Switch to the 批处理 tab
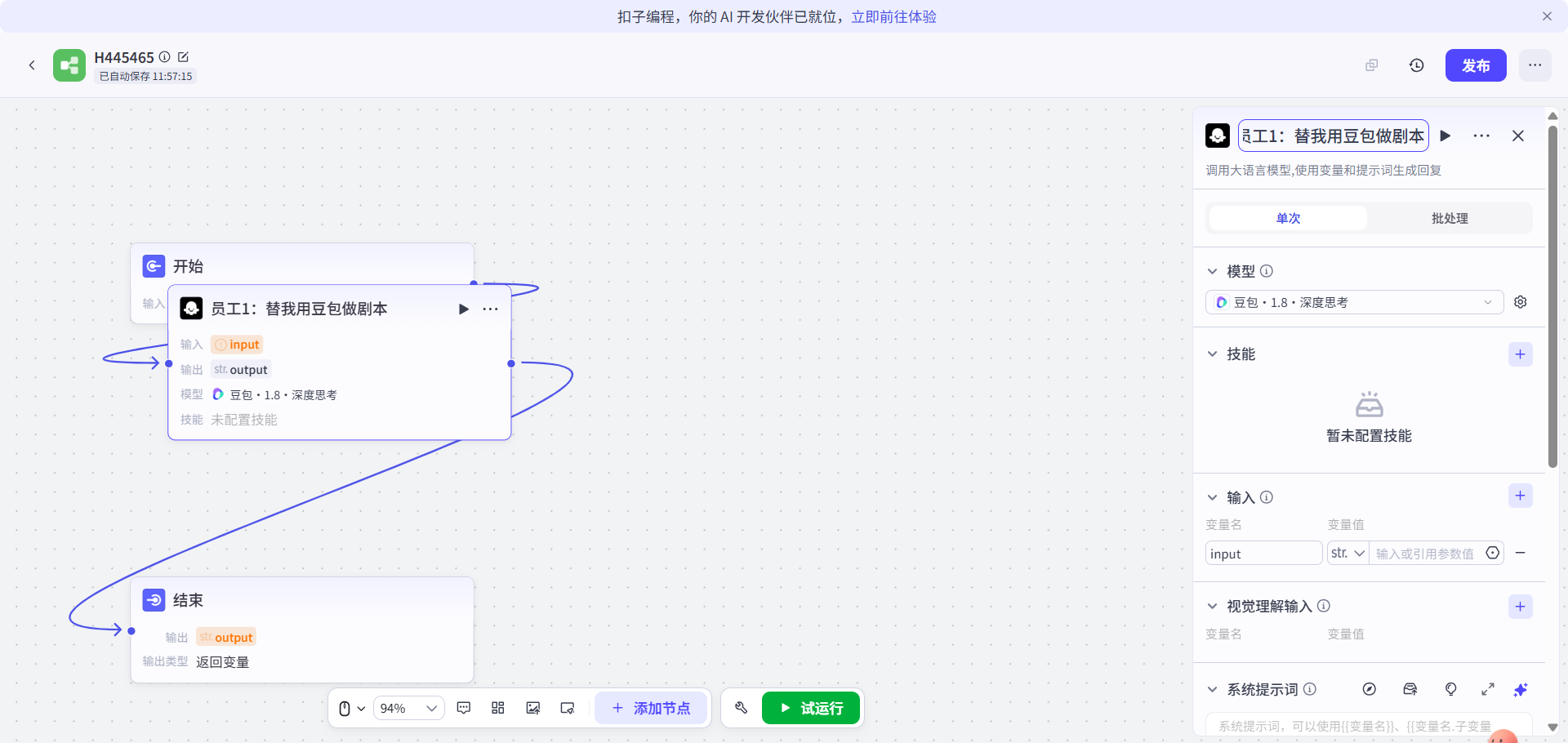 click(x=1450, y=218)
